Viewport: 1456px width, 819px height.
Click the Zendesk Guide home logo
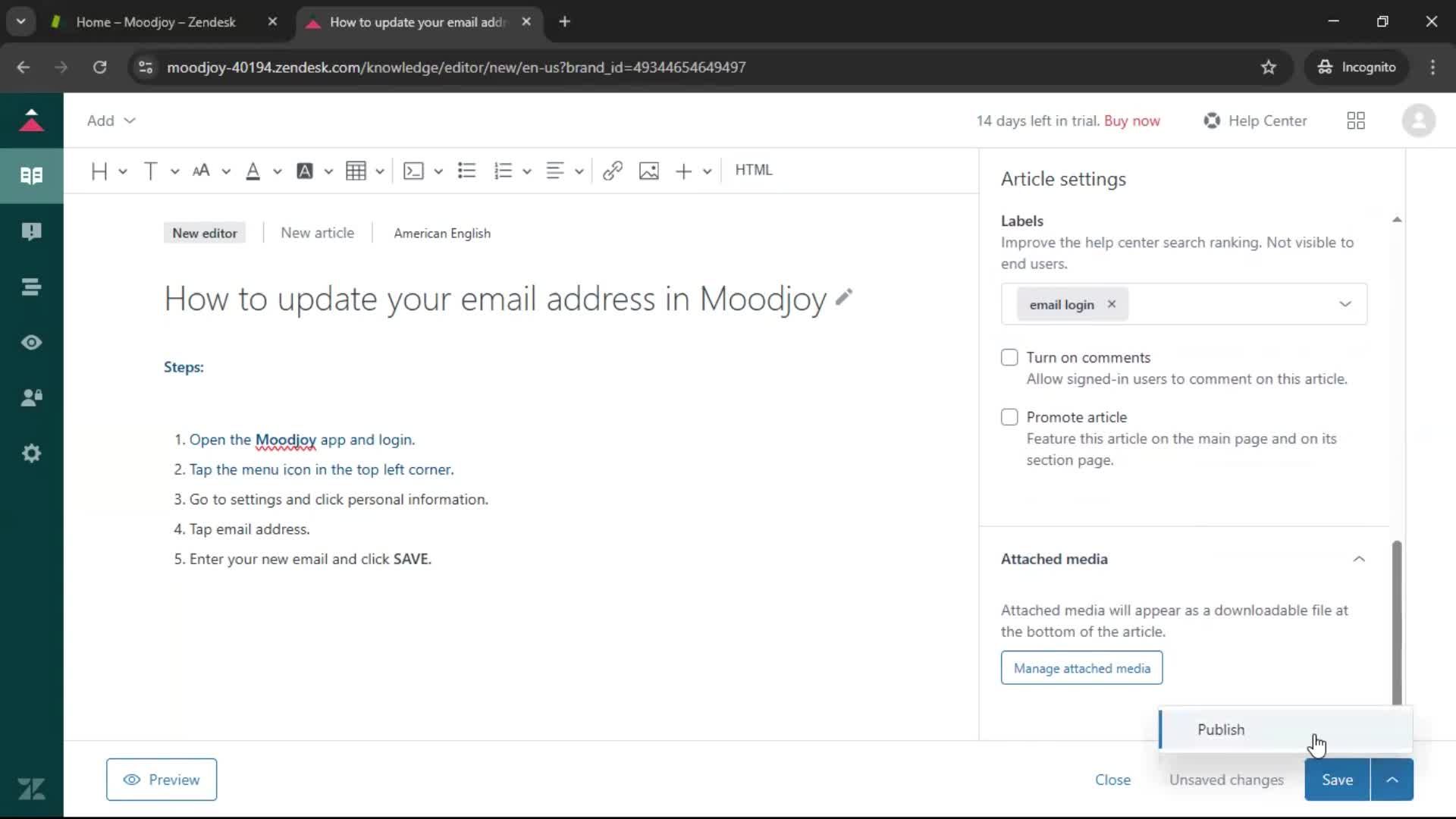pos(31,121)
